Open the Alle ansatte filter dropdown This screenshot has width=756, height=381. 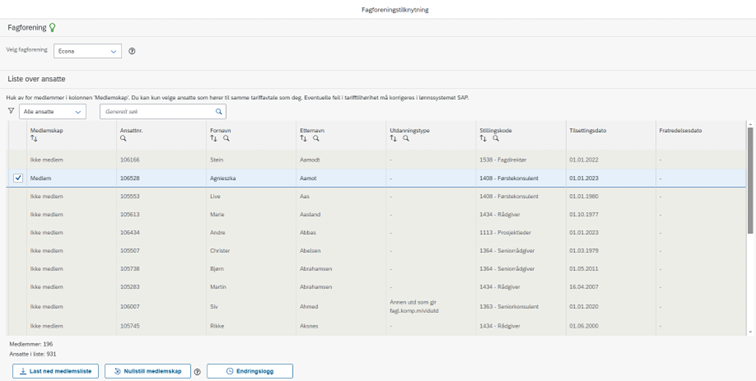[53, 111]
